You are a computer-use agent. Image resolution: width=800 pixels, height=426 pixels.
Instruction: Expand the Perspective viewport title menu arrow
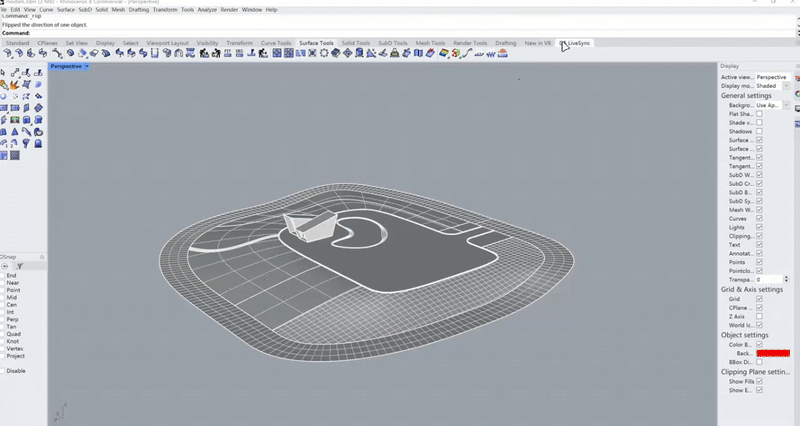point(87,66)
